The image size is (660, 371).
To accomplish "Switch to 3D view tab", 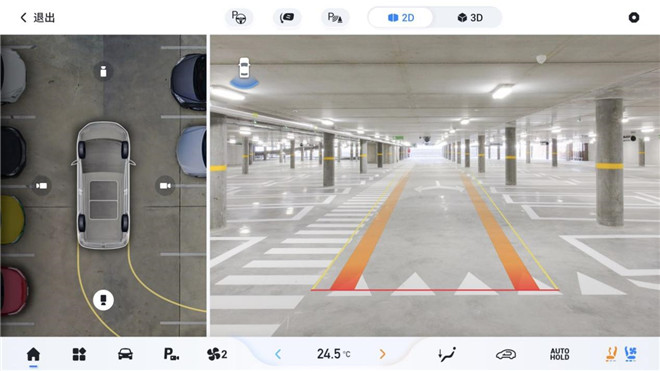I will pyautogui.click(x=470, y=18).
